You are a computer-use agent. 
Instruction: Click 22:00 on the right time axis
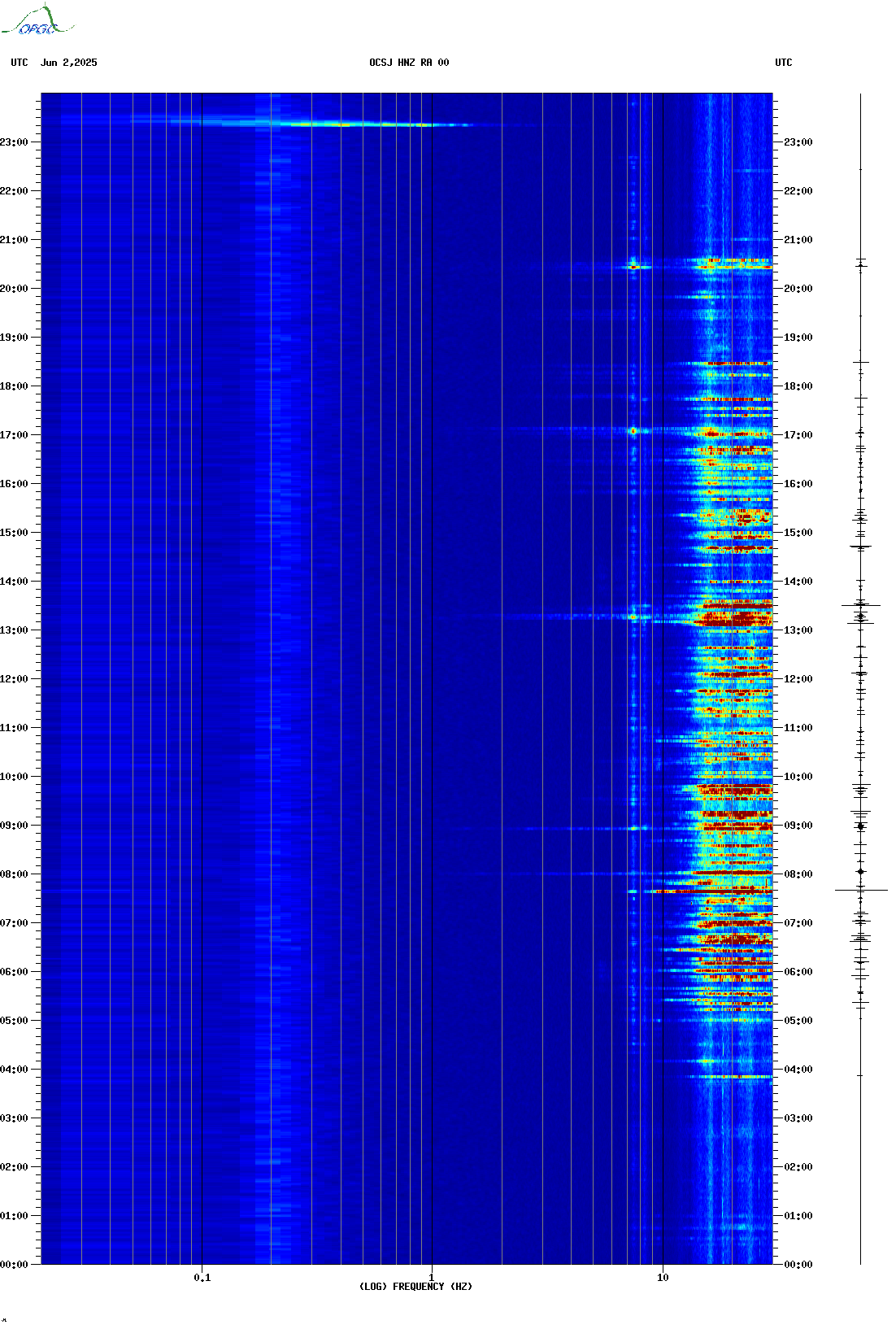coord(798,191)
